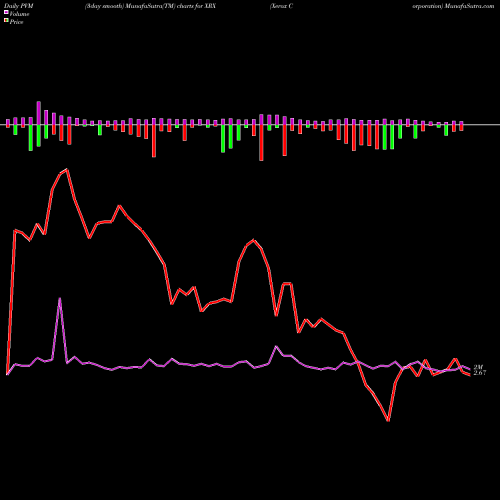
Task: Click the '2.67' price end label
Action: (x=480, y=373)
